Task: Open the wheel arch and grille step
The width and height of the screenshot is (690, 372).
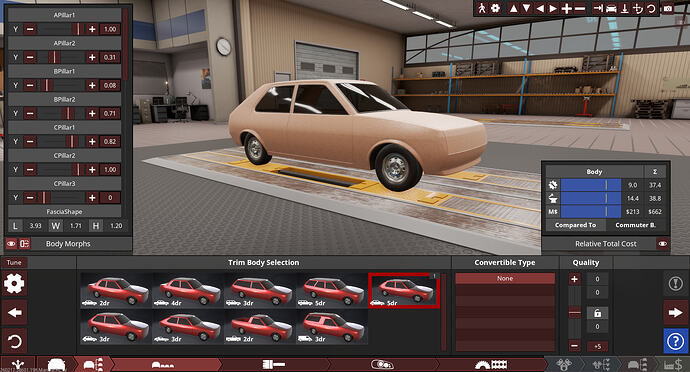Action: coord(491,365)
